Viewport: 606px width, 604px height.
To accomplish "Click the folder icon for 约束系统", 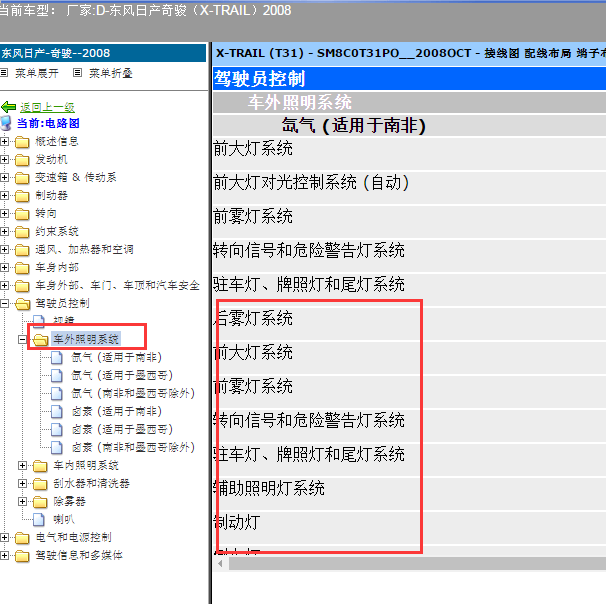I will pos(22,232).
